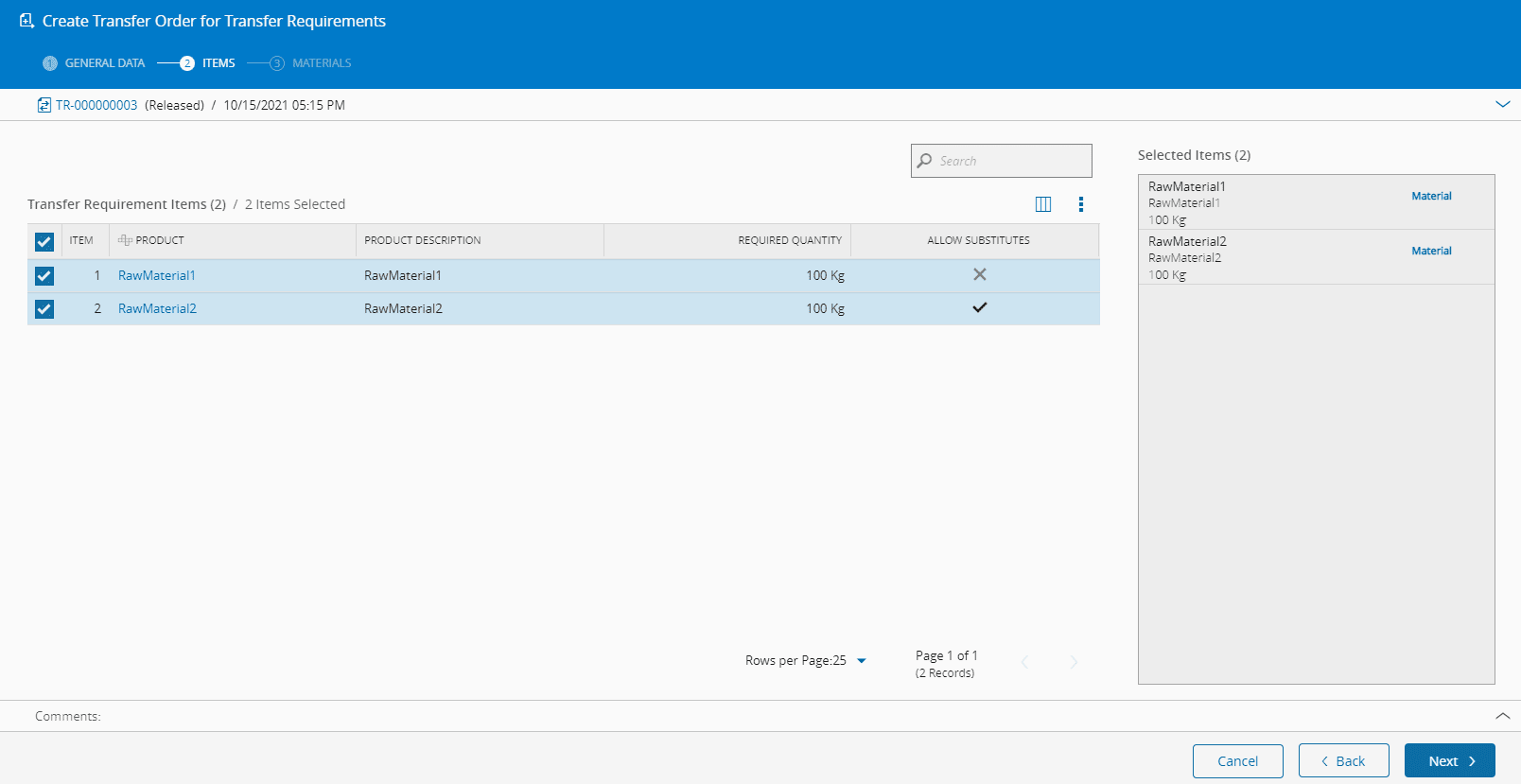This screenshot has width=1521, height=784.
Task: Click the X substitutes icon for RawMaterial1
Action: 979,274
